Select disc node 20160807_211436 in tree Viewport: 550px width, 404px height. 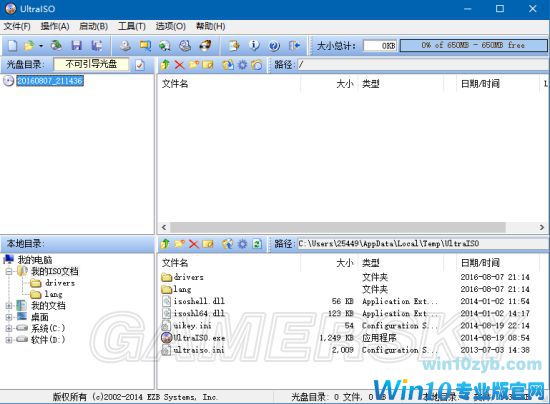coord(50,81)
